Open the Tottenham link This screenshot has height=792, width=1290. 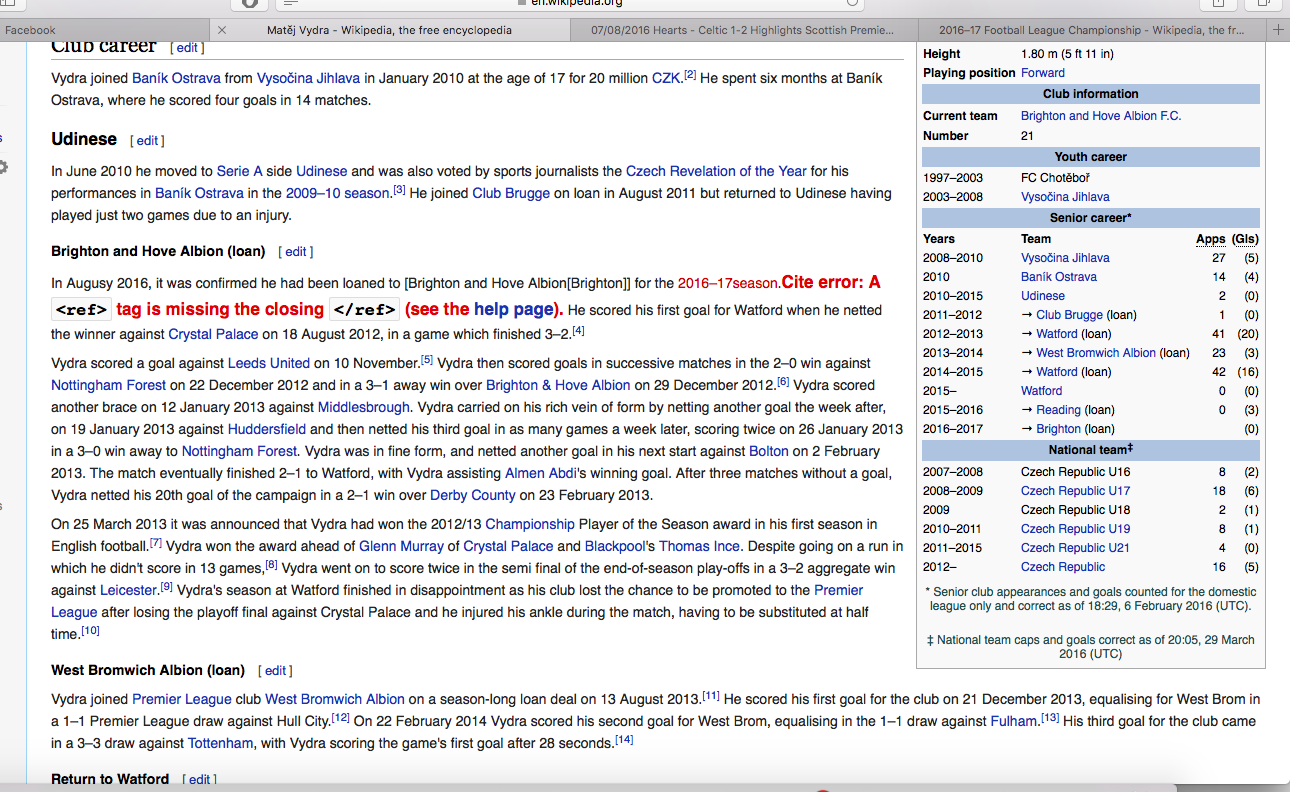point(221,744)
